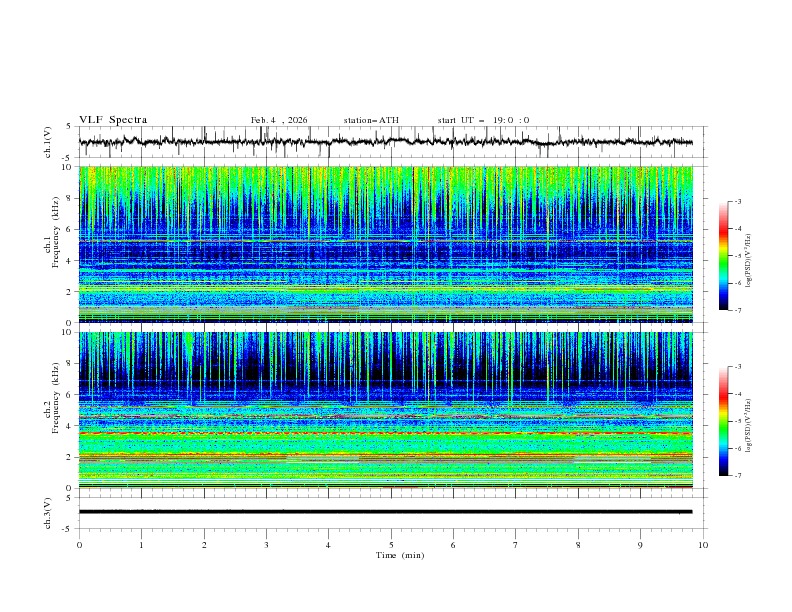Click the "ch.1(V)" axis label
792x612 pixels.
pos(48,142)
